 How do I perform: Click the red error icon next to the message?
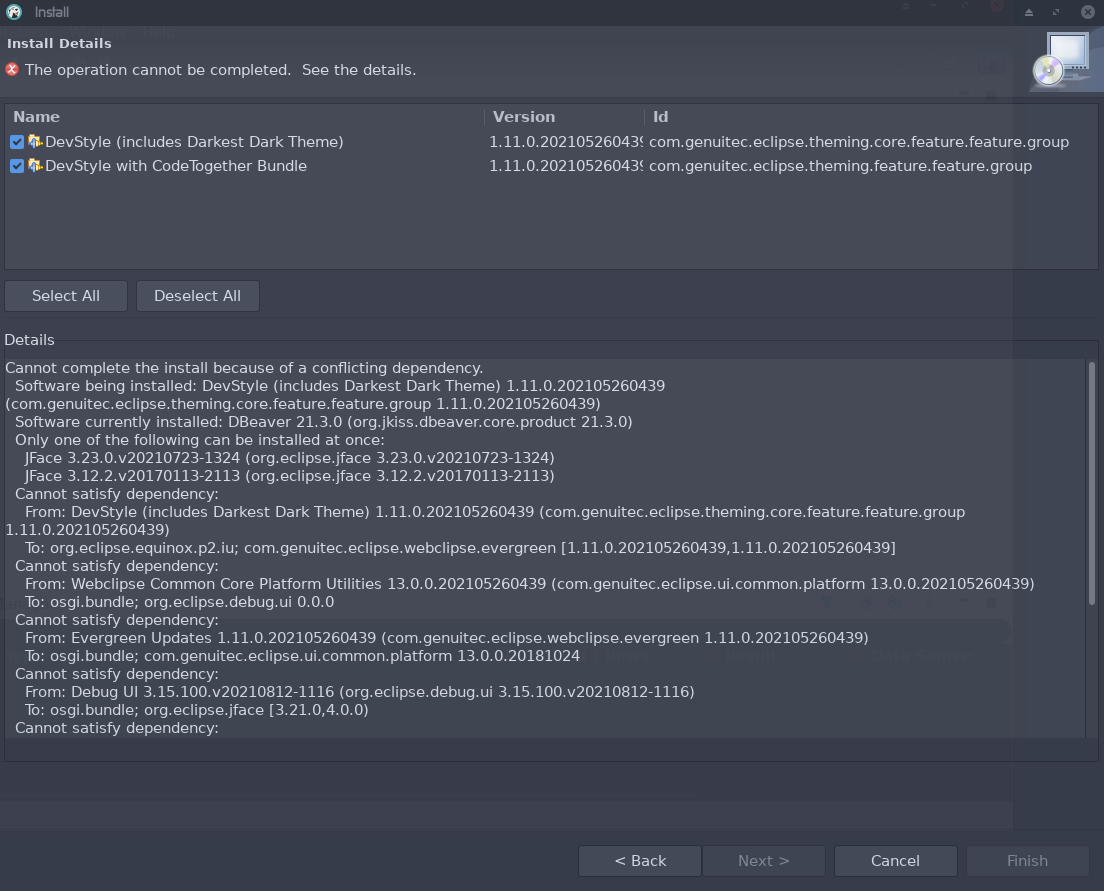(11, 69)
